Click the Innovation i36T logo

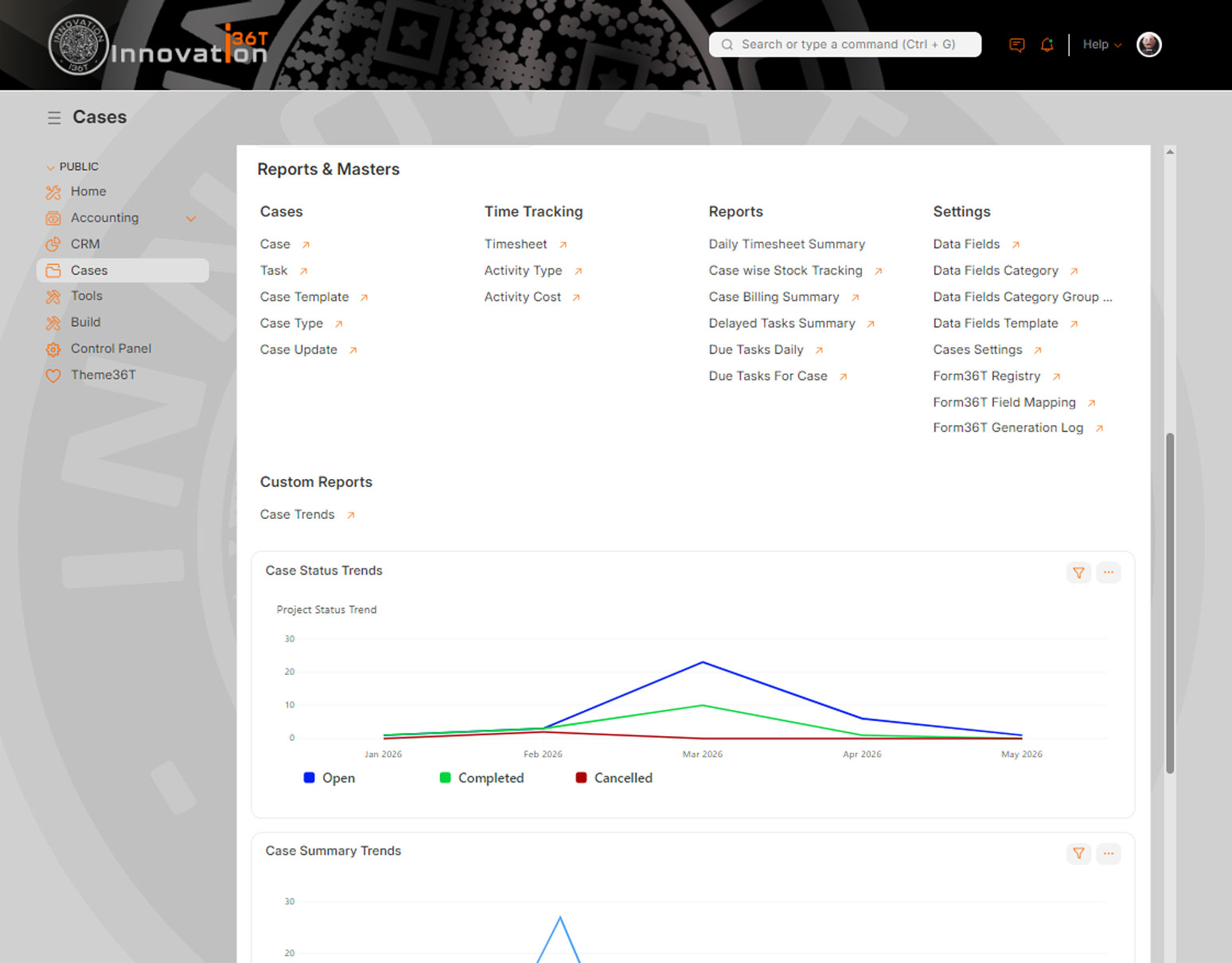[158, 45]
